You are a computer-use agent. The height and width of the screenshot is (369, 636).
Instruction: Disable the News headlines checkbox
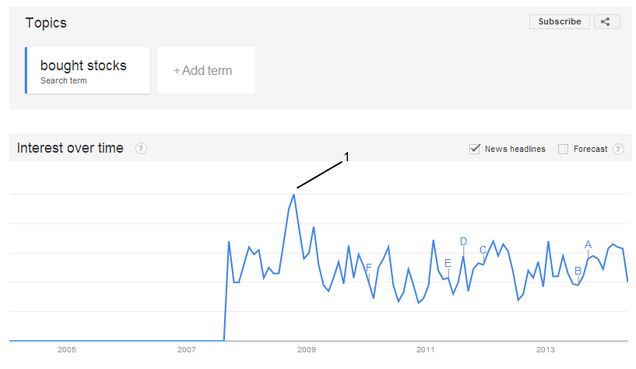click(x=475, y=149)
